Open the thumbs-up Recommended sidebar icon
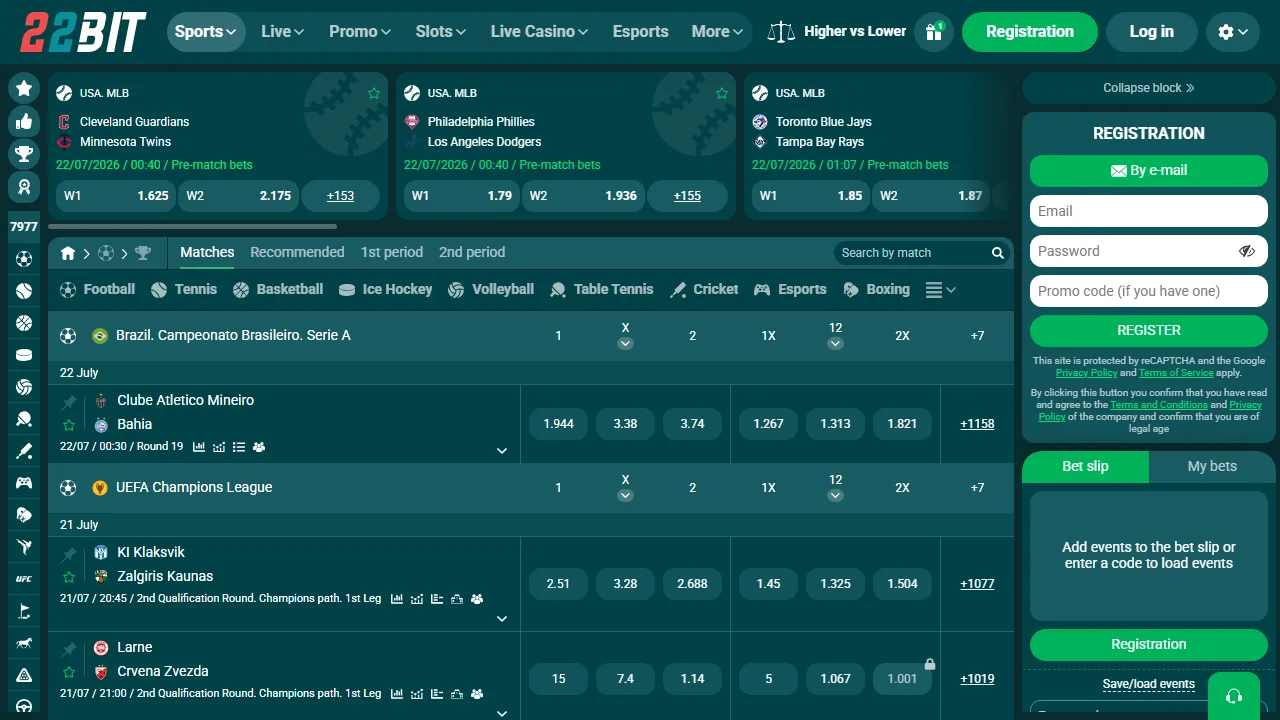Screen dimensions: 1280x720 tap(24, 121)
